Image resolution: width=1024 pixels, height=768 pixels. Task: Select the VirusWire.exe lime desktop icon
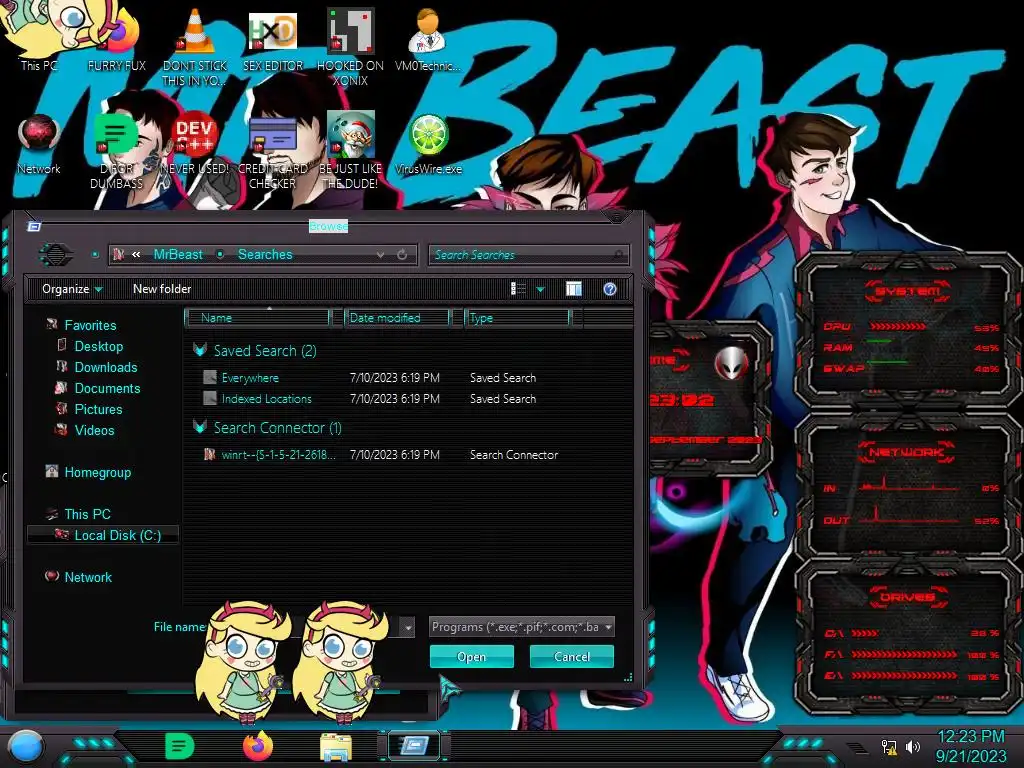[428, 144]
